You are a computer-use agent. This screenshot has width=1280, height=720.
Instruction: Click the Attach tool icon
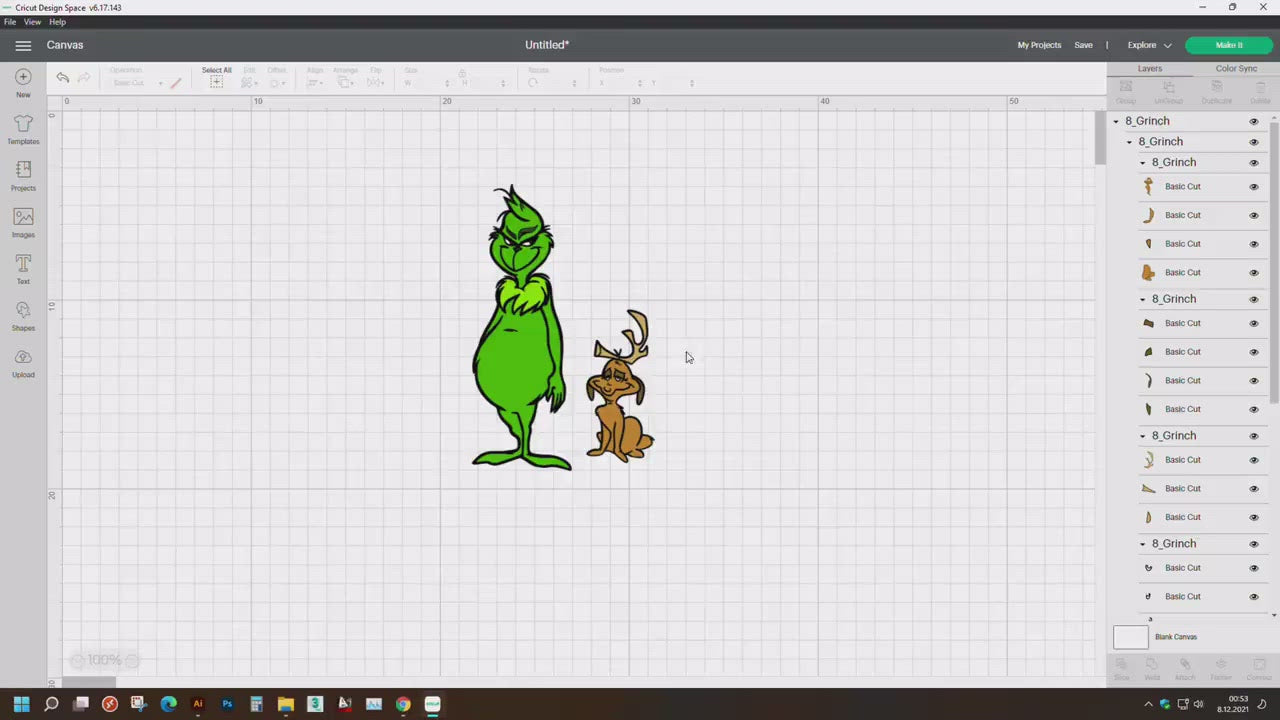1185,664
